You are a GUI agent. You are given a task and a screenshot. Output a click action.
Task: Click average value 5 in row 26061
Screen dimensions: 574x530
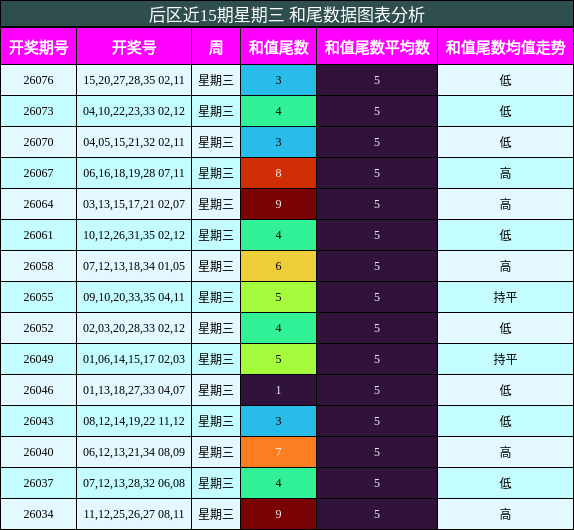(377, 235)
